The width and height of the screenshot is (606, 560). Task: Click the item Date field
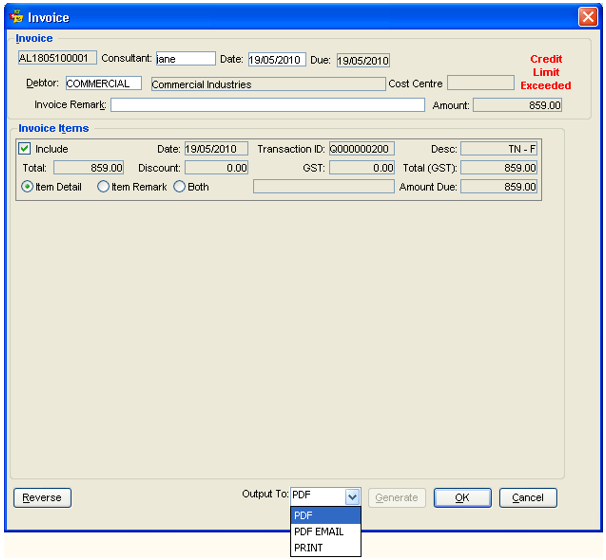[216, 149]
